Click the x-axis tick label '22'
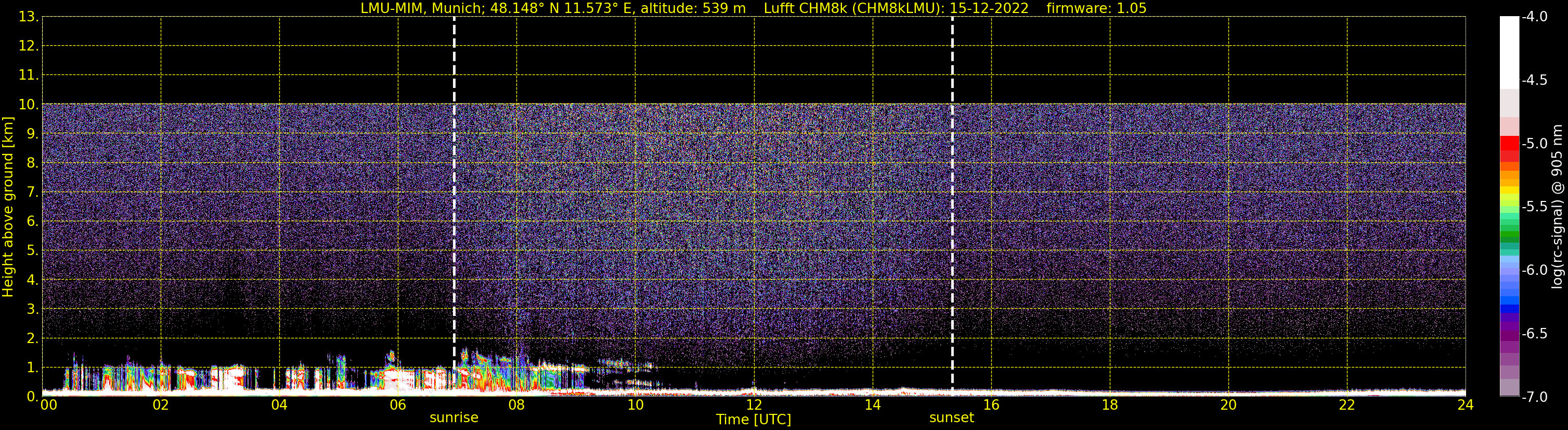The height and width of the screenshot is (430, 1568). 1347,405
